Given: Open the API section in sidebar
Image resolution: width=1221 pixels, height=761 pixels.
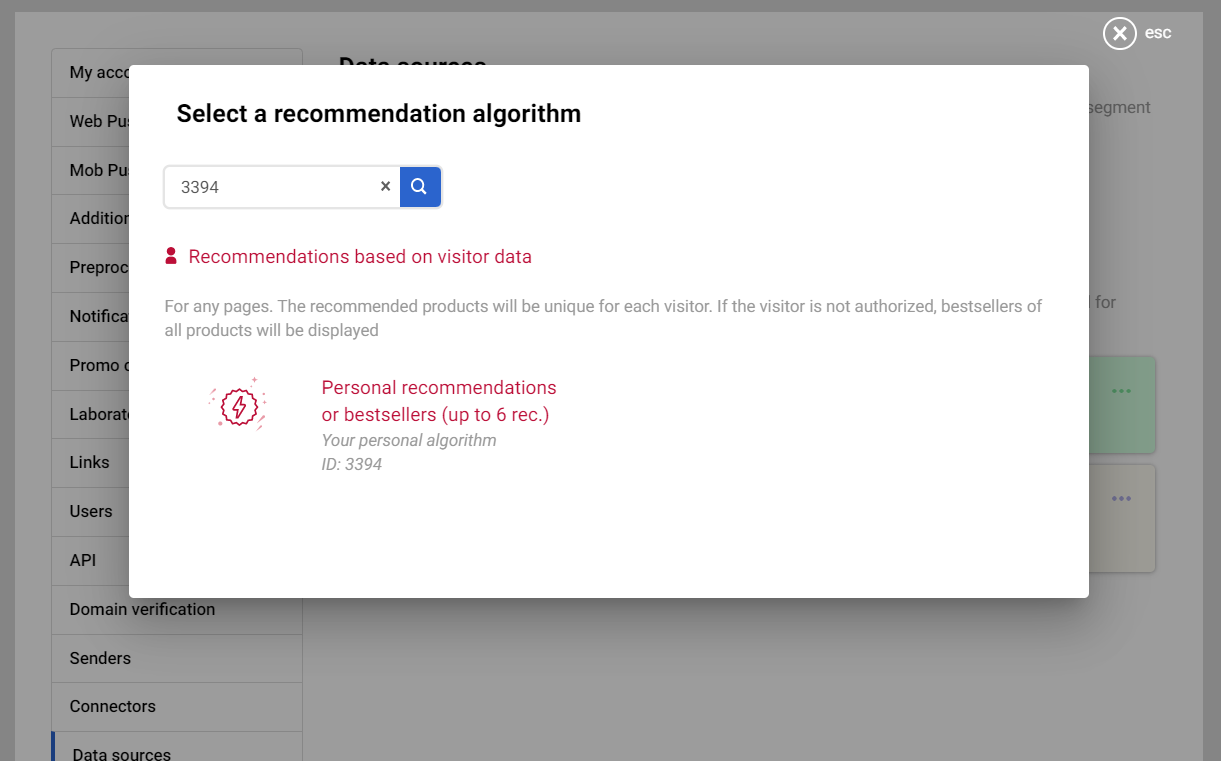Looking at the screenshot, I should (83, 560).
